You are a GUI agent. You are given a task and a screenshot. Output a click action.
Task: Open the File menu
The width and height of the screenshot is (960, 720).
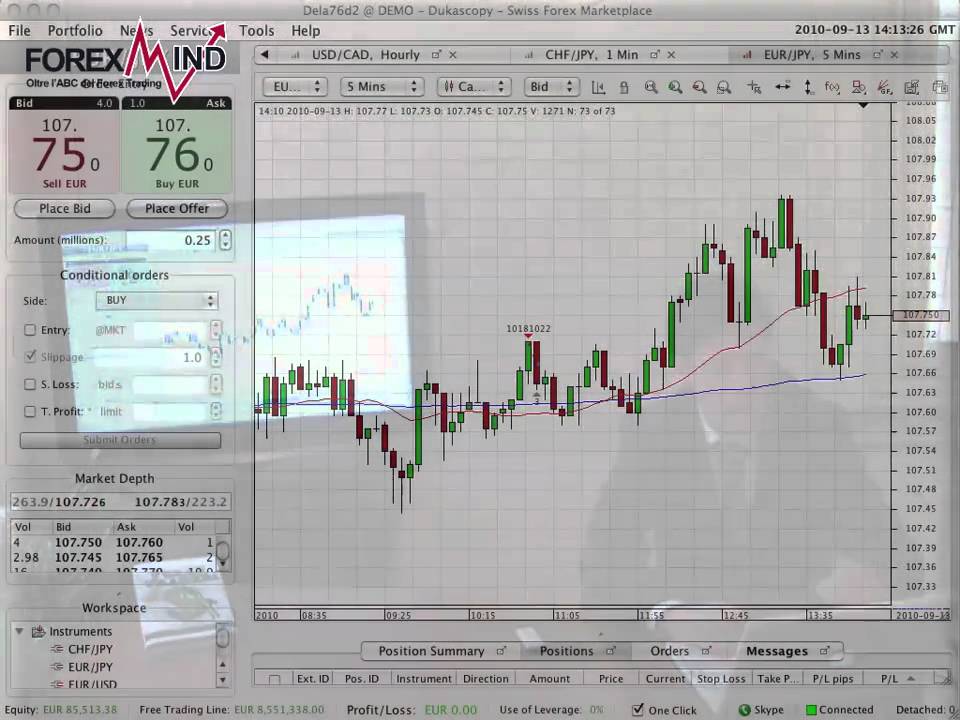(19, 31)
